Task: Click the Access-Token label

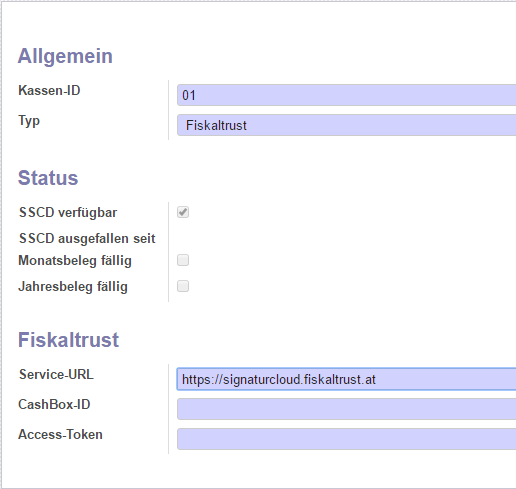Action: 60,434
